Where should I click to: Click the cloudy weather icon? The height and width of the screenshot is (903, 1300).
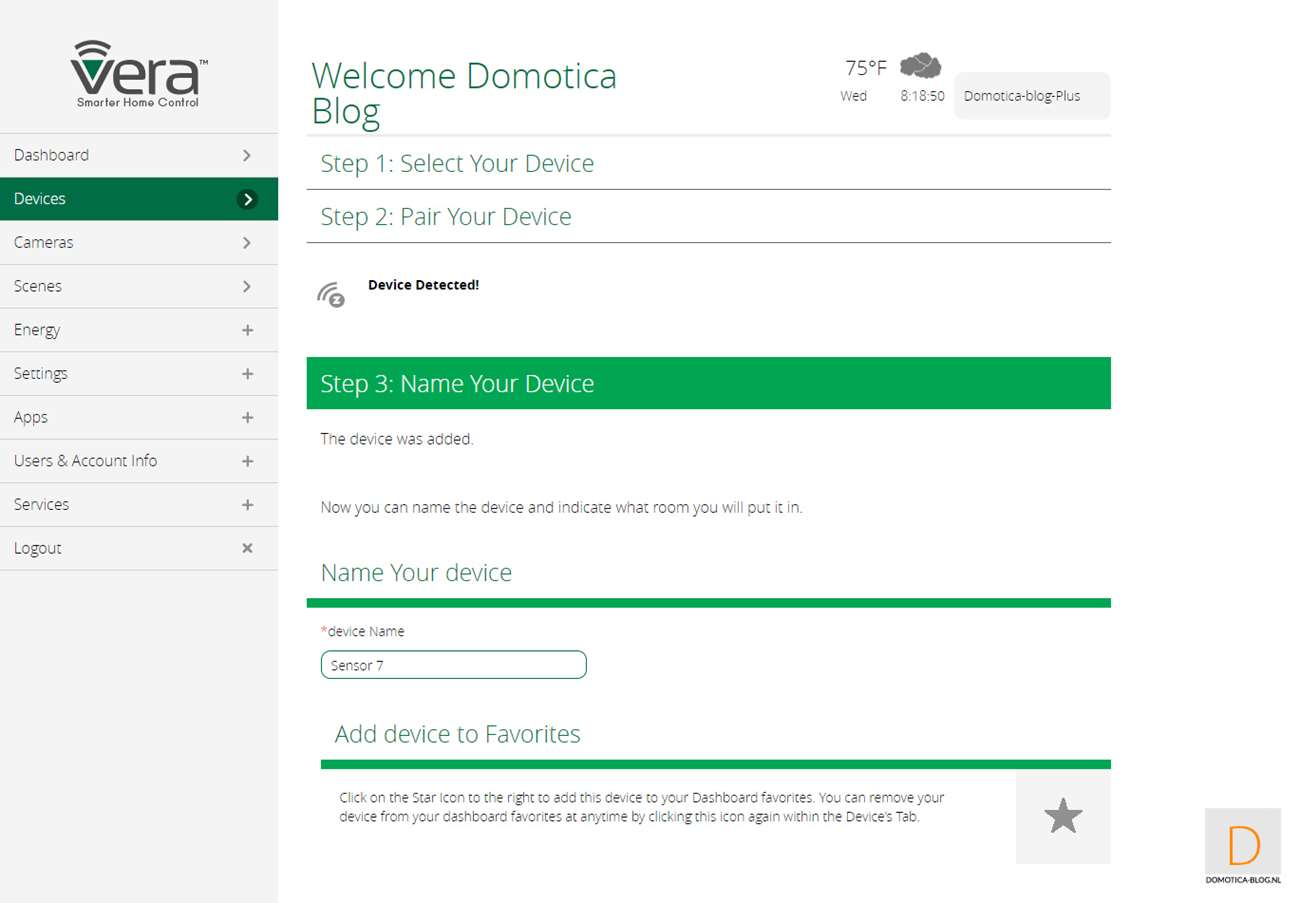click(x=920, y=66)
